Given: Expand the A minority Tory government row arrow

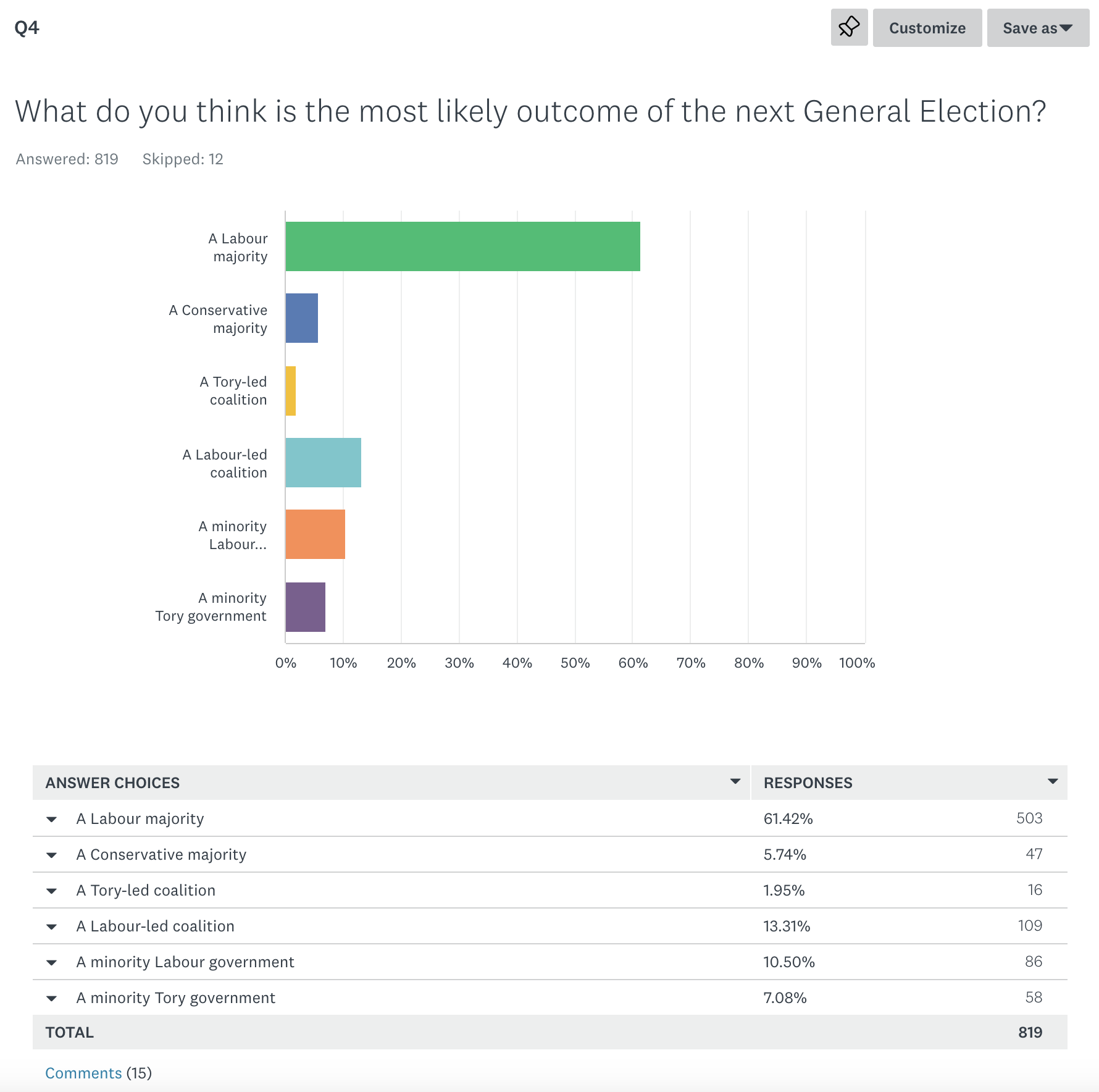Looking at the screenshot, I should click(x=52, y=999).
